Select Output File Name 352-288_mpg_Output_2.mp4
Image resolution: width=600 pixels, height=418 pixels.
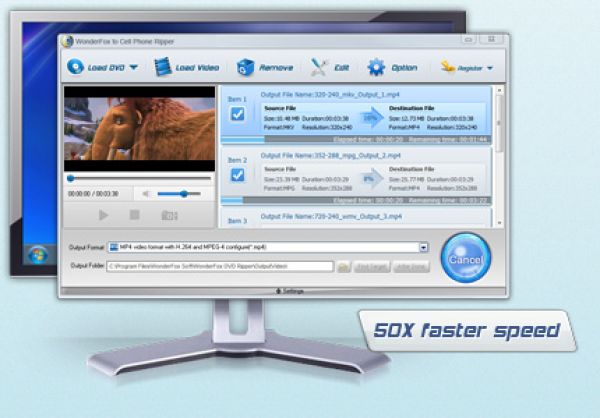[x=331, y=155]
